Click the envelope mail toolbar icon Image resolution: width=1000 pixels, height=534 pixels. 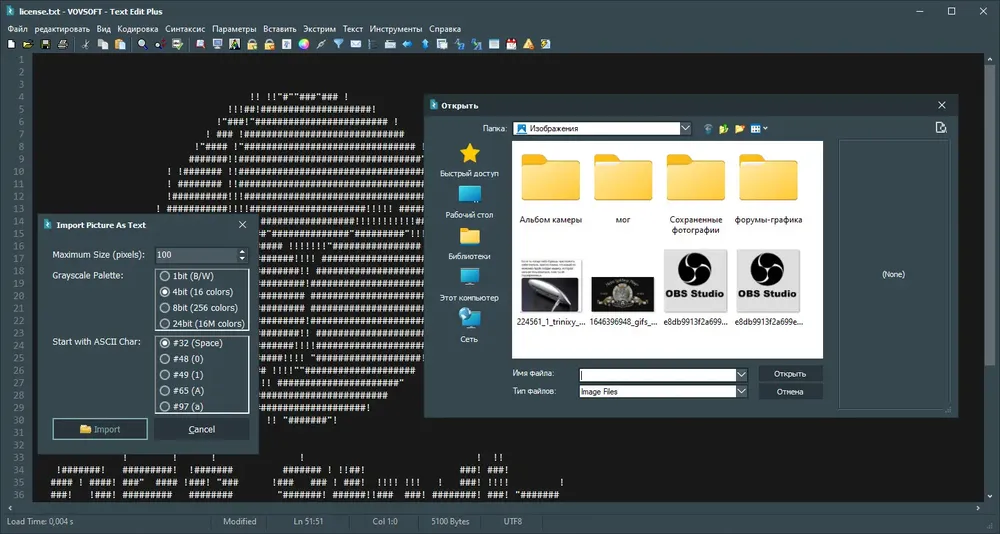tap(356, 44)
